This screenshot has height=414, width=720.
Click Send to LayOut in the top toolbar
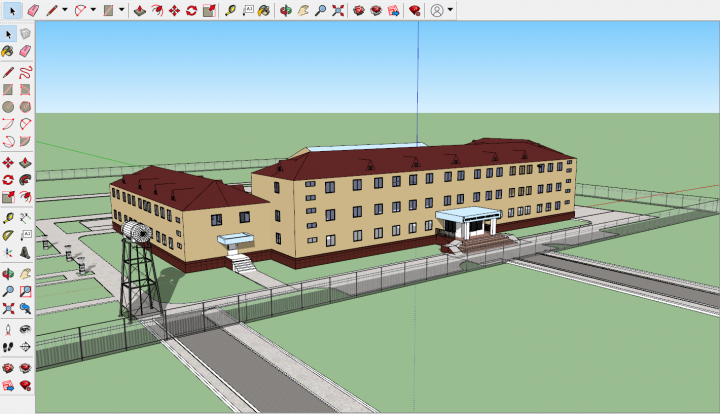[394, 11]
